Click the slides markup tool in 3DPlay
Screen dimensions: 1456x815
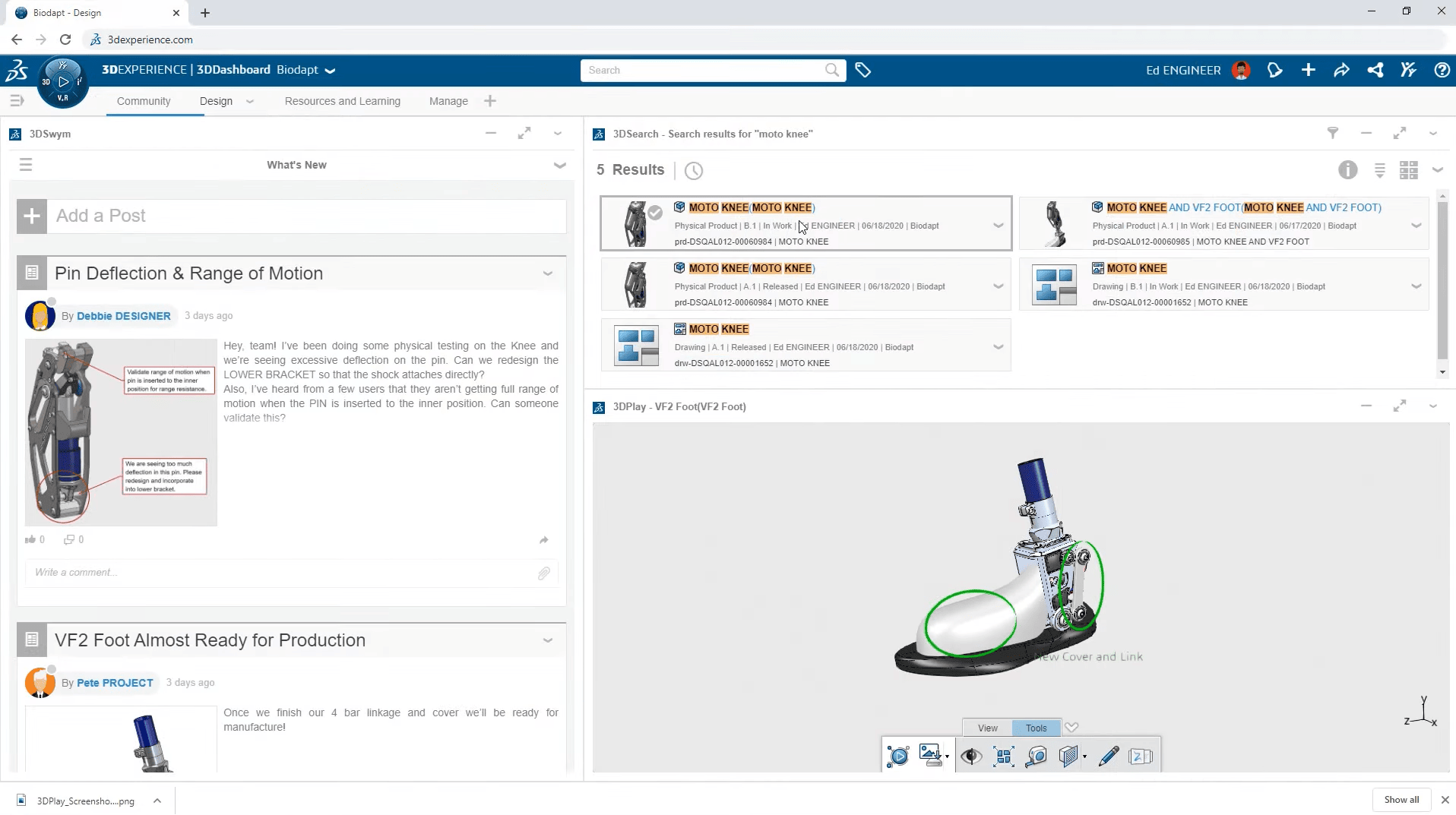[x=1141, y=756]
